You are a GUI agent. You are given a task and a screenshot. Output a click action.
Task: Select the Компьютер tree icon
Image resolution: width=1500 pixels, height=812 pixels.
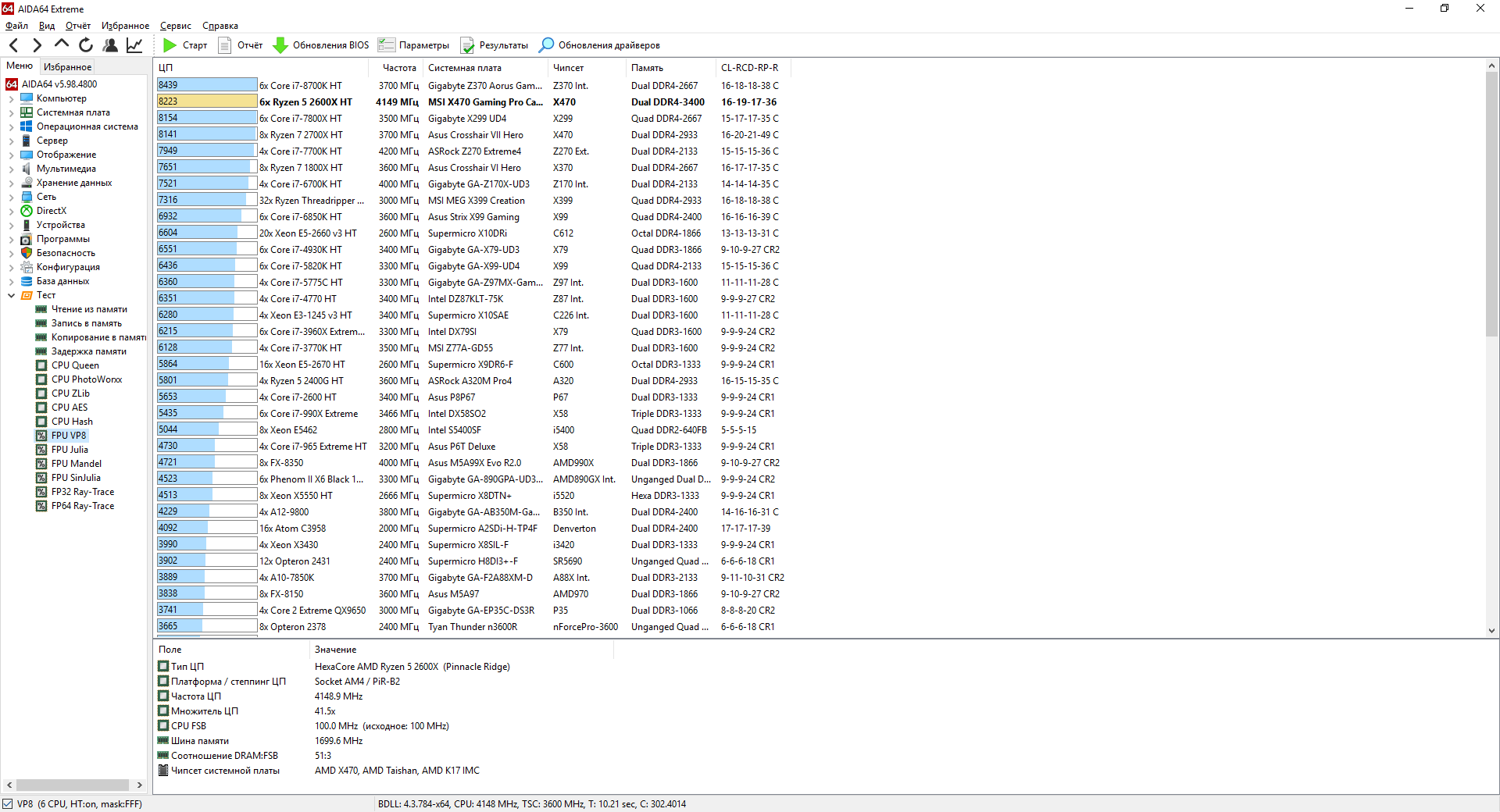point(27,98)
